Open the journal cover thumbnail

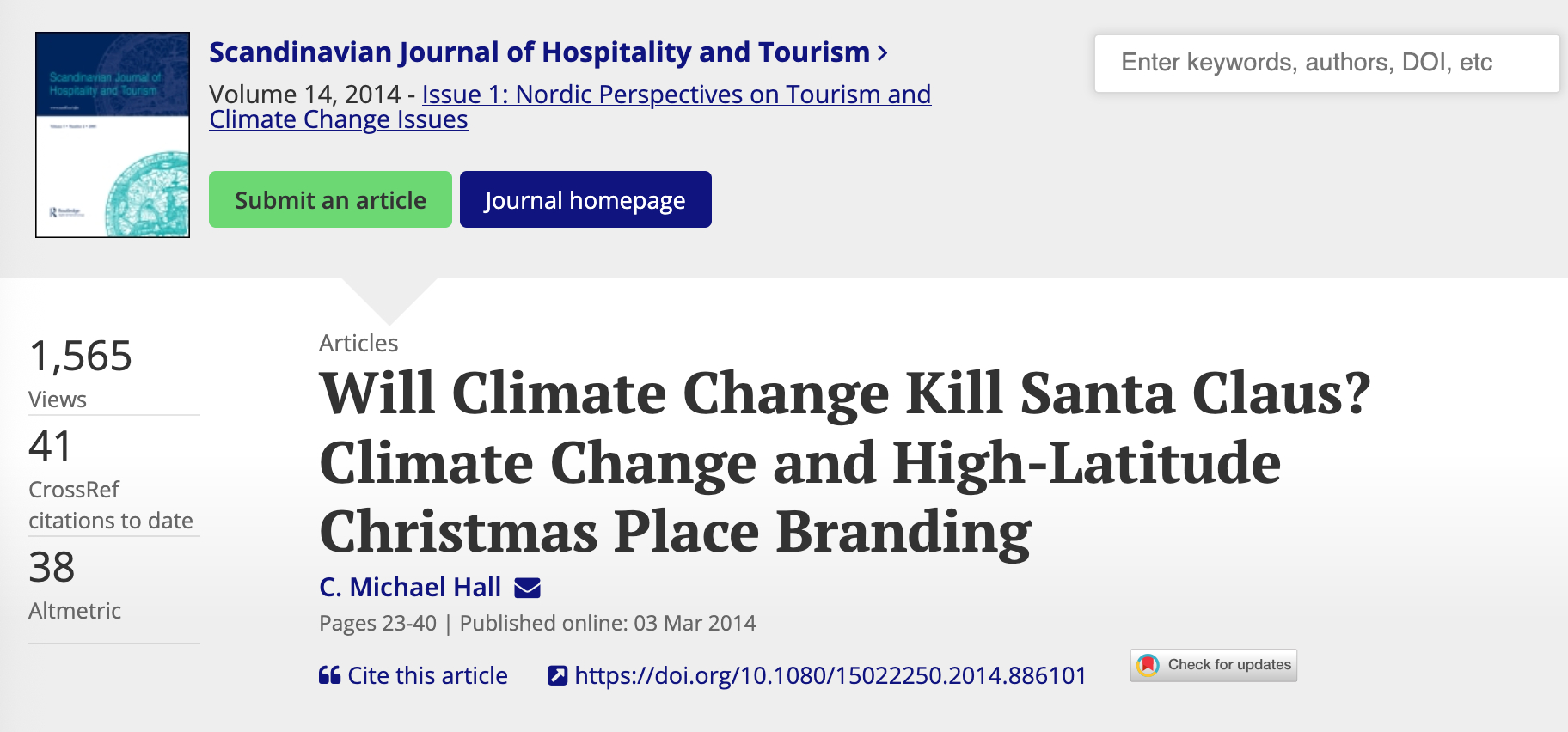(113, 135)
